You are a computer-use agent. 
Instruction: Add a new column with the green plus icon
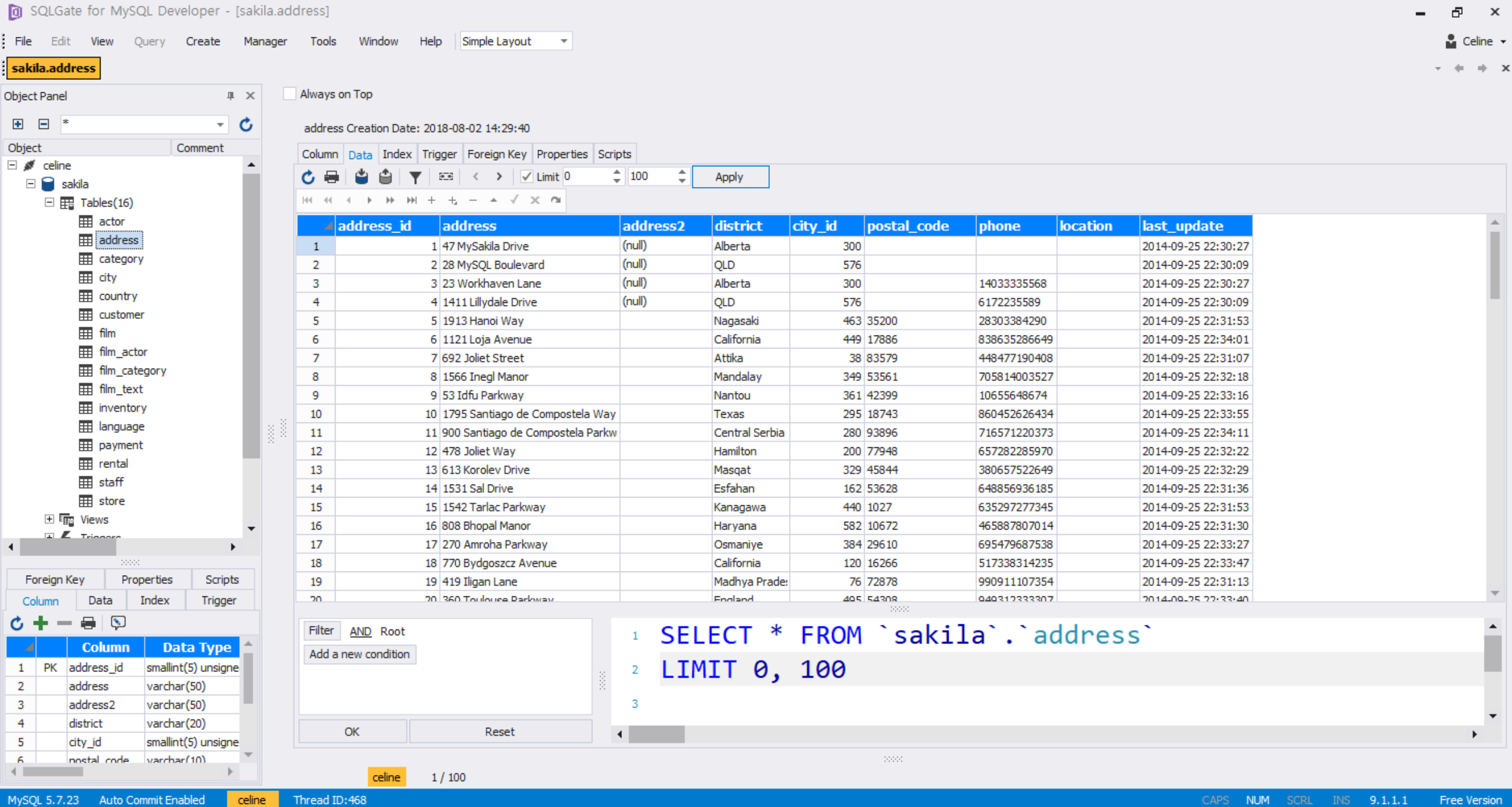coord(40,623)
